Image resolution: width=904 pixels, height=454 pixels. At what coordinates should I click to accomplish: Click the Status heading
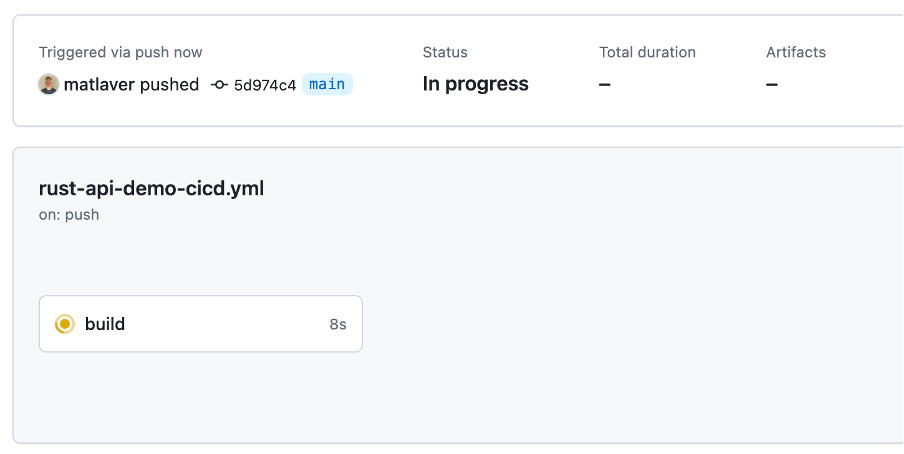[x=445, y=52]
